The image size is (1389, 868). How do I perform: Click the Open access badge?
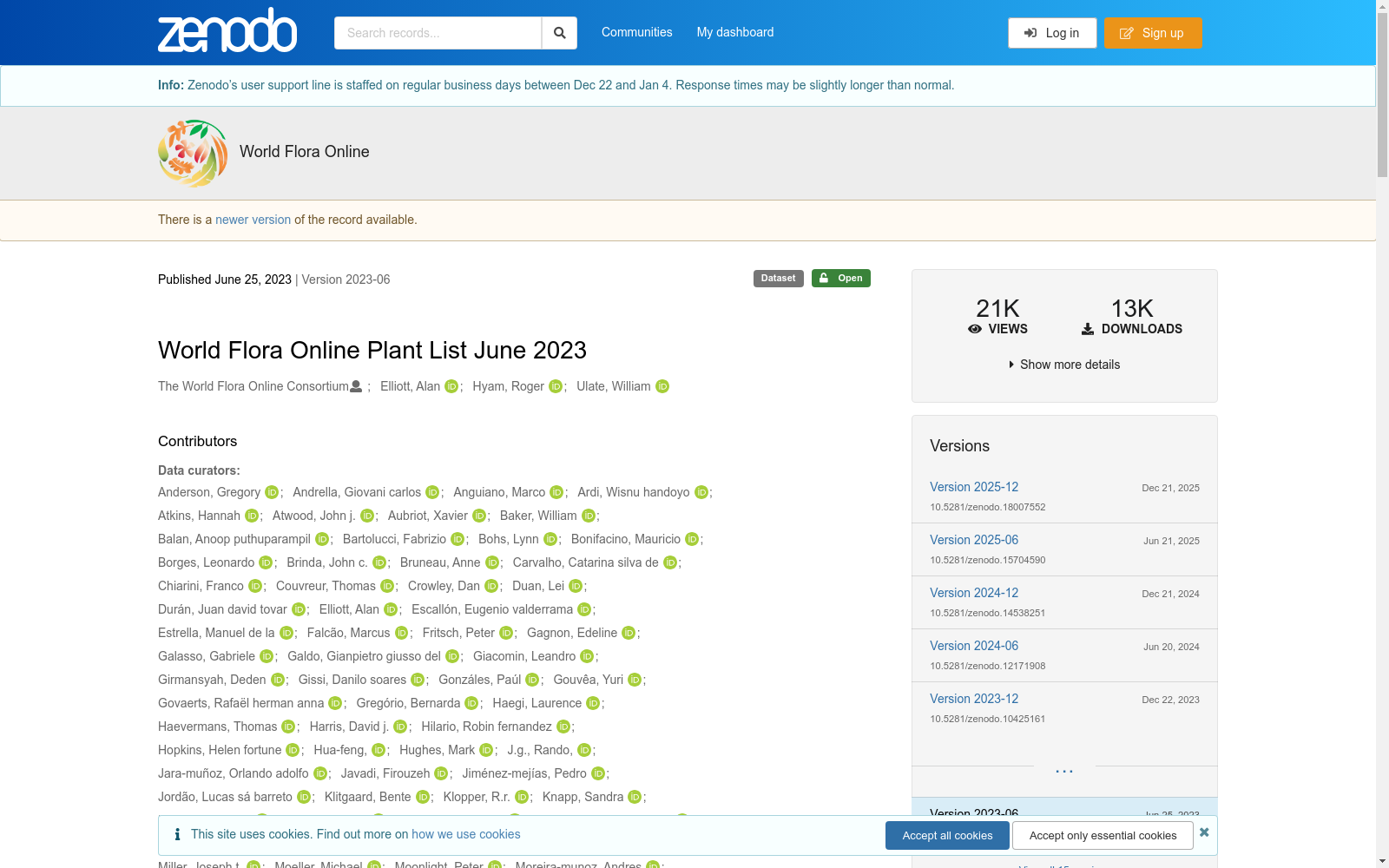tap(841, 279)
